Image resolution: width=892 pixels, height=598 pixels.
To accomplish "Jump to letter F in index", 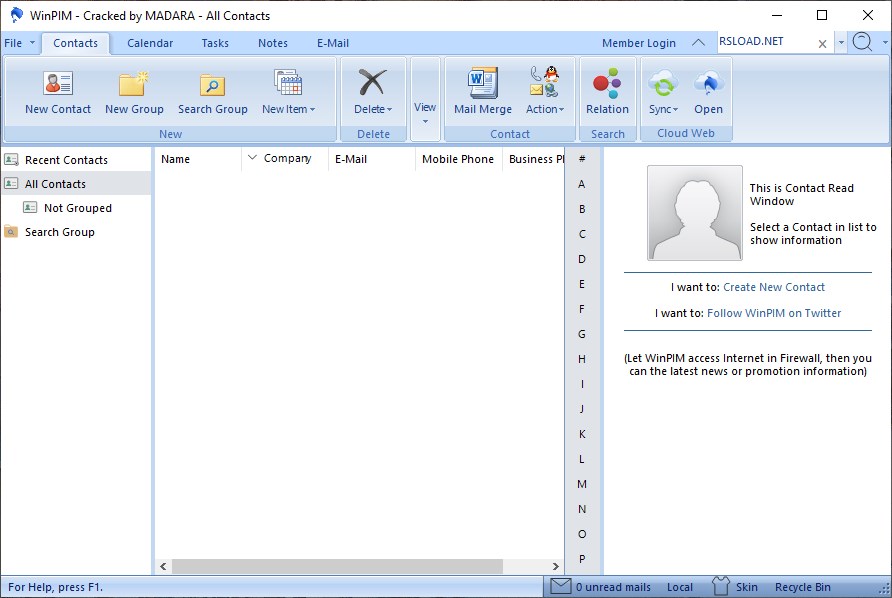I will pos(581,309).
